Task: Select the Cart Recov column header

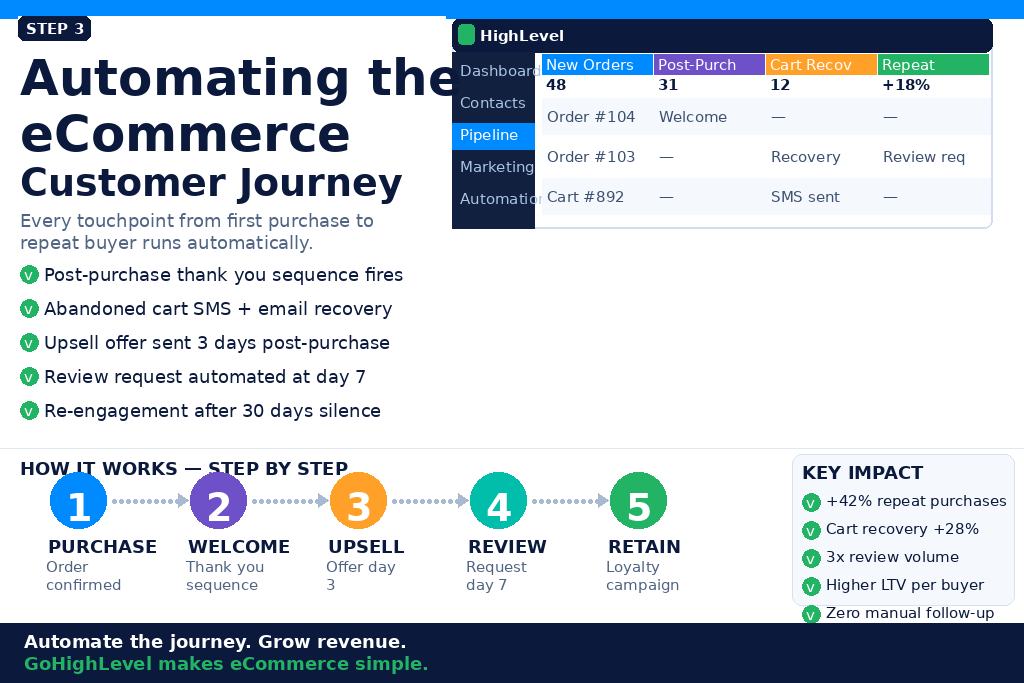Action: pyautogui.click(x=822, y=65)
